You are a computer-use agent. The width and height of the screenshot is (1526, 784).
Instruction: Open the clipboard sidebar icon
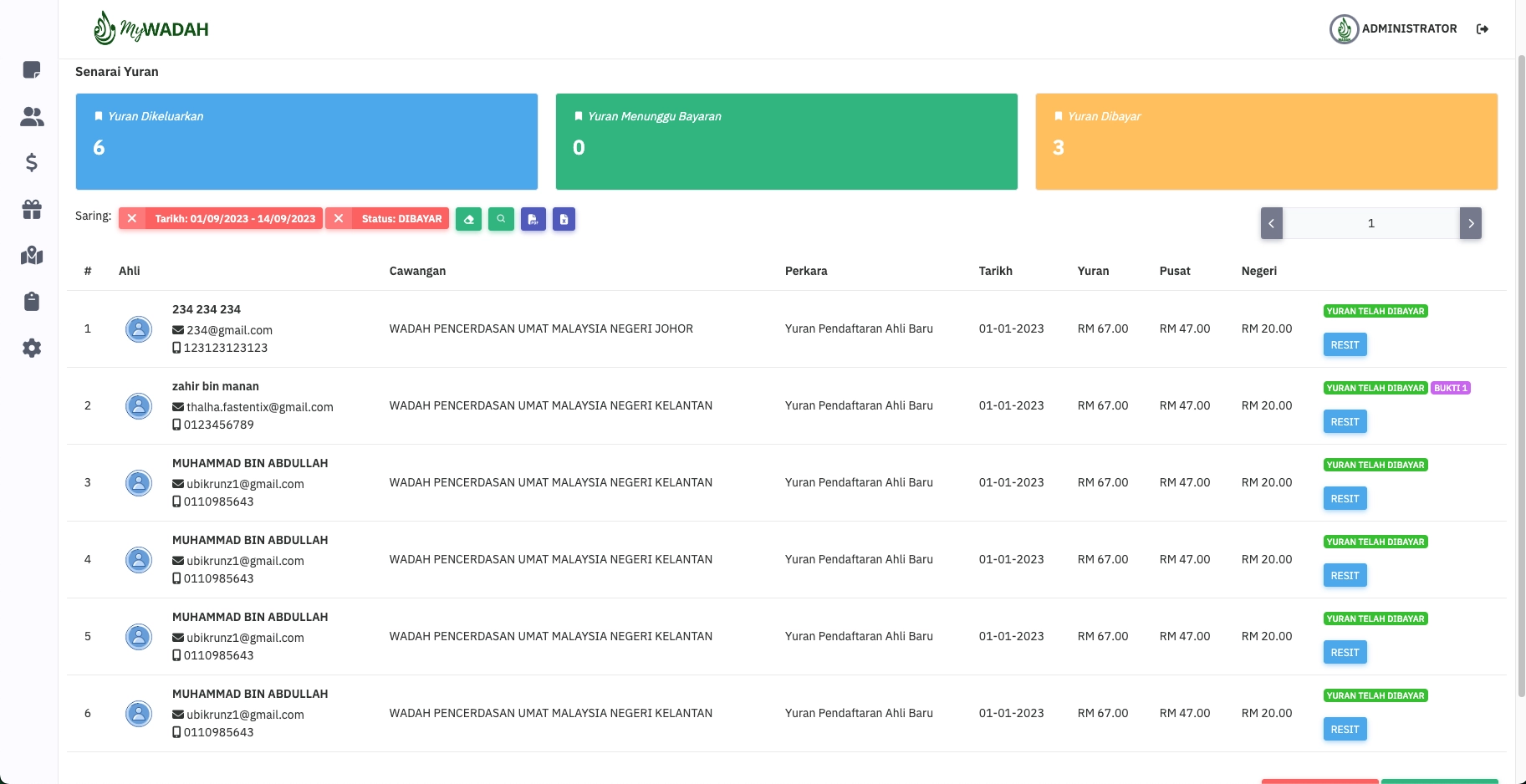pos(32,302)
